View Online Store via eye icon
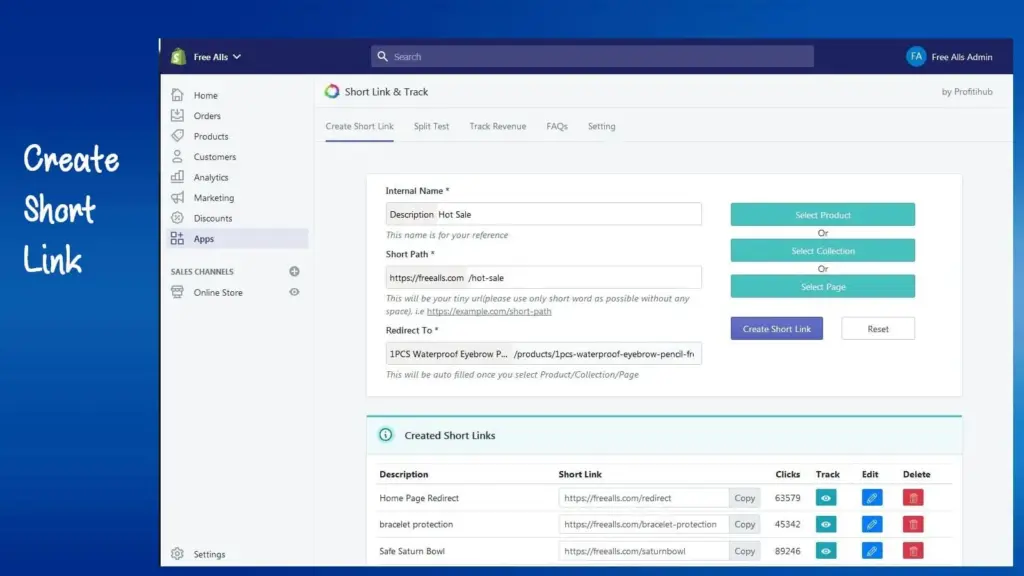This screenshot has width=1024, height=576. [x=295, y=292]
